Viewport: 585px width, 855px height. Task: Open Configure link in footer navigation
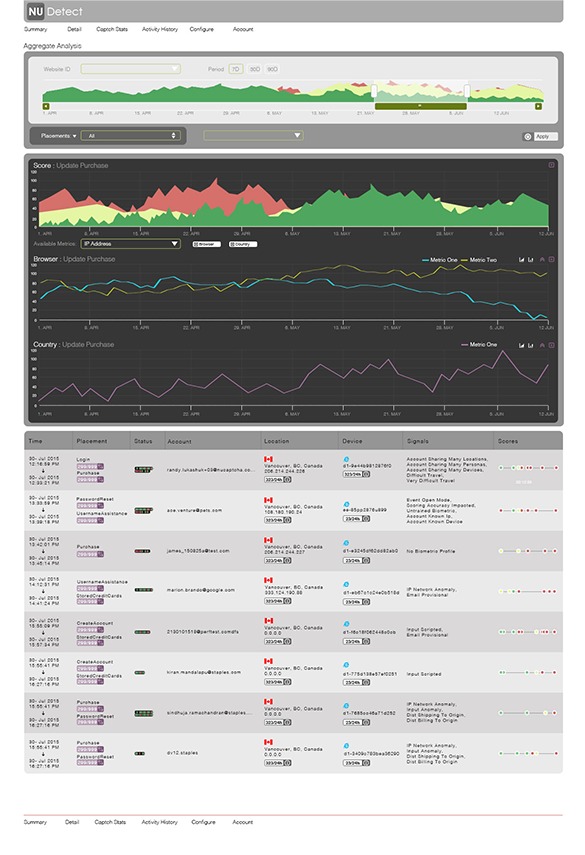203,822
